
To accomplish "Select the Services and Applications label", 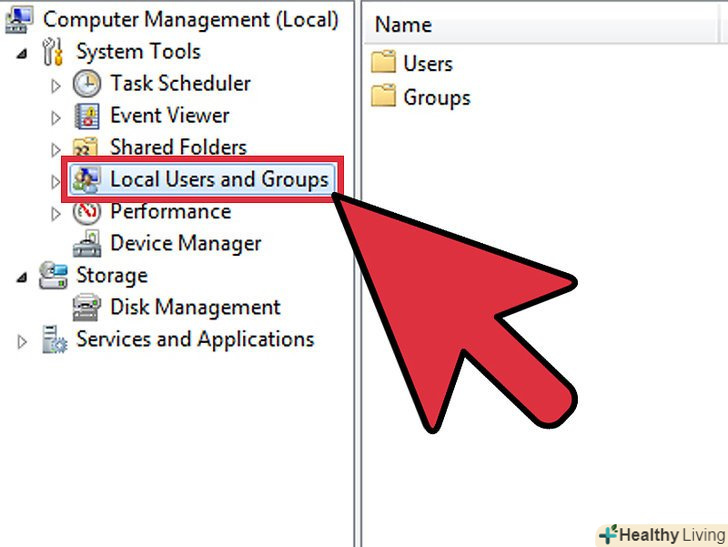I will 195,339.
